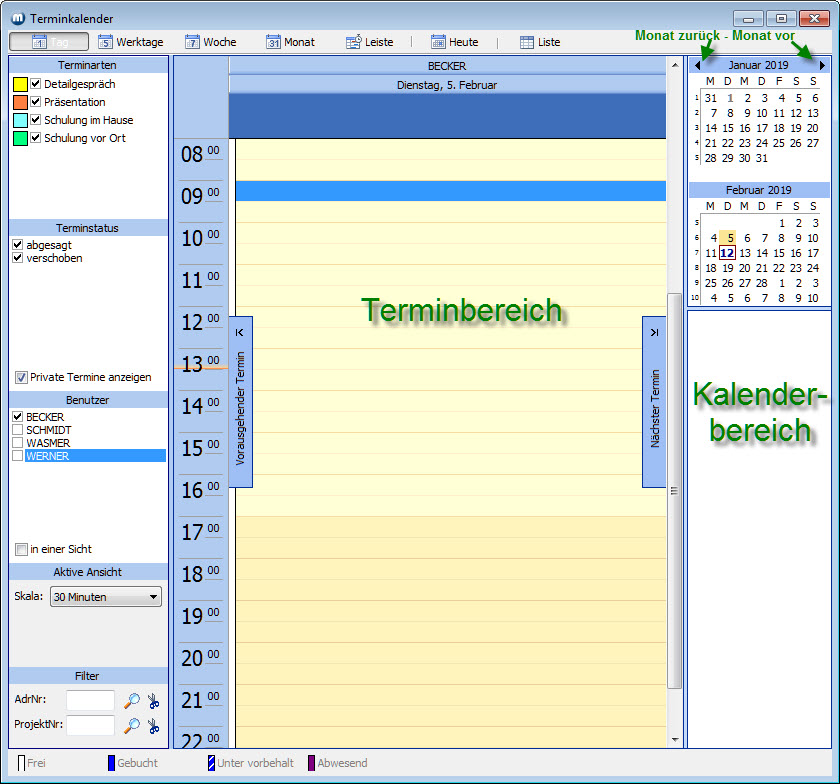Enable the 'in einer Sicht' checkbox

coord(21,549)
